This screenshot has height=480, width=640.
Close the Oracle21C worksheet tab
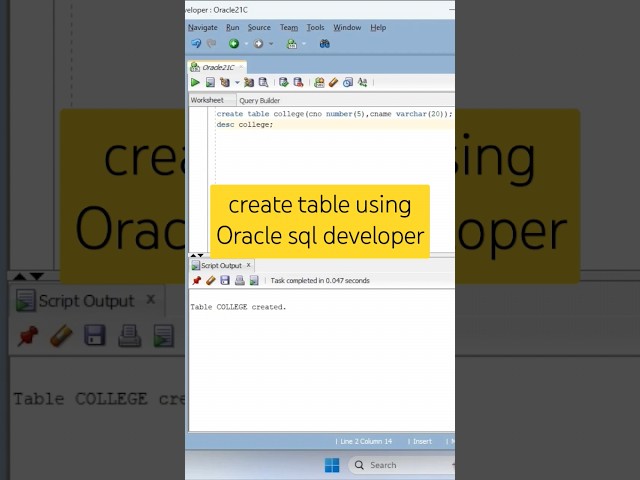(x=241, y=67)
